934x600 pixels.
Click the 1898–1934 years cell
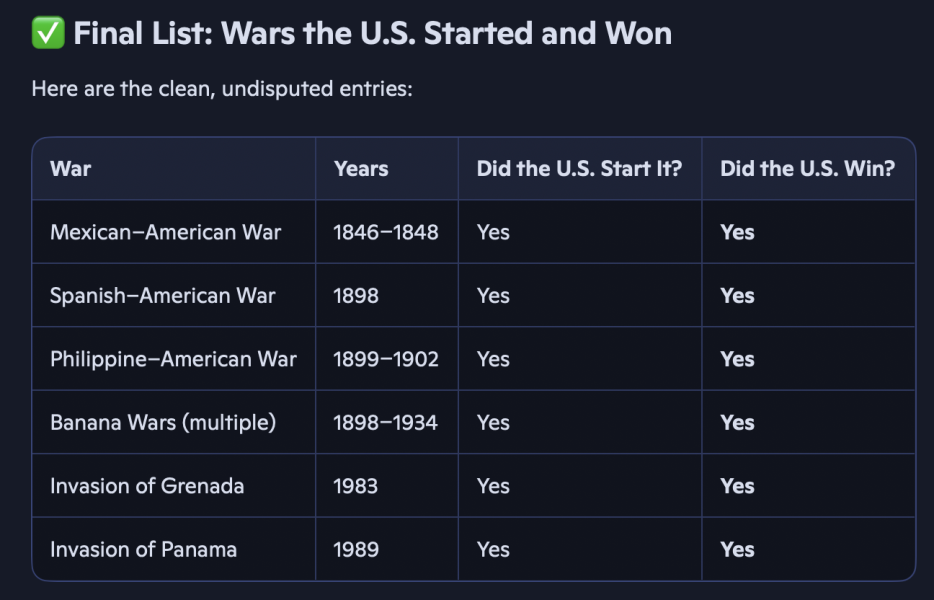tap(386, 422)
